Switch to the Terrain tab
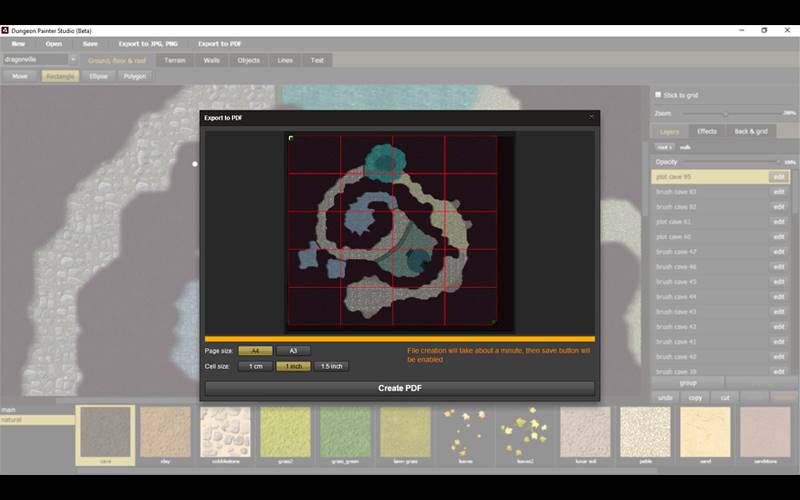Screen dimensions: 800x500 [x=175, y=60]
